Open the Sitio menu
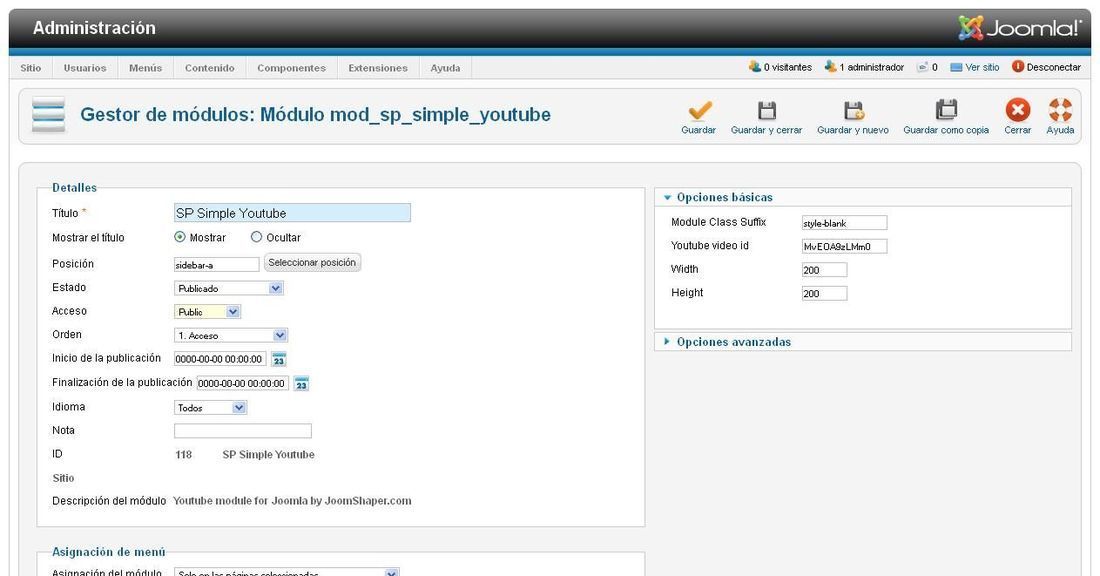Viewport: 1100px width, 576px height. [31, 68]
